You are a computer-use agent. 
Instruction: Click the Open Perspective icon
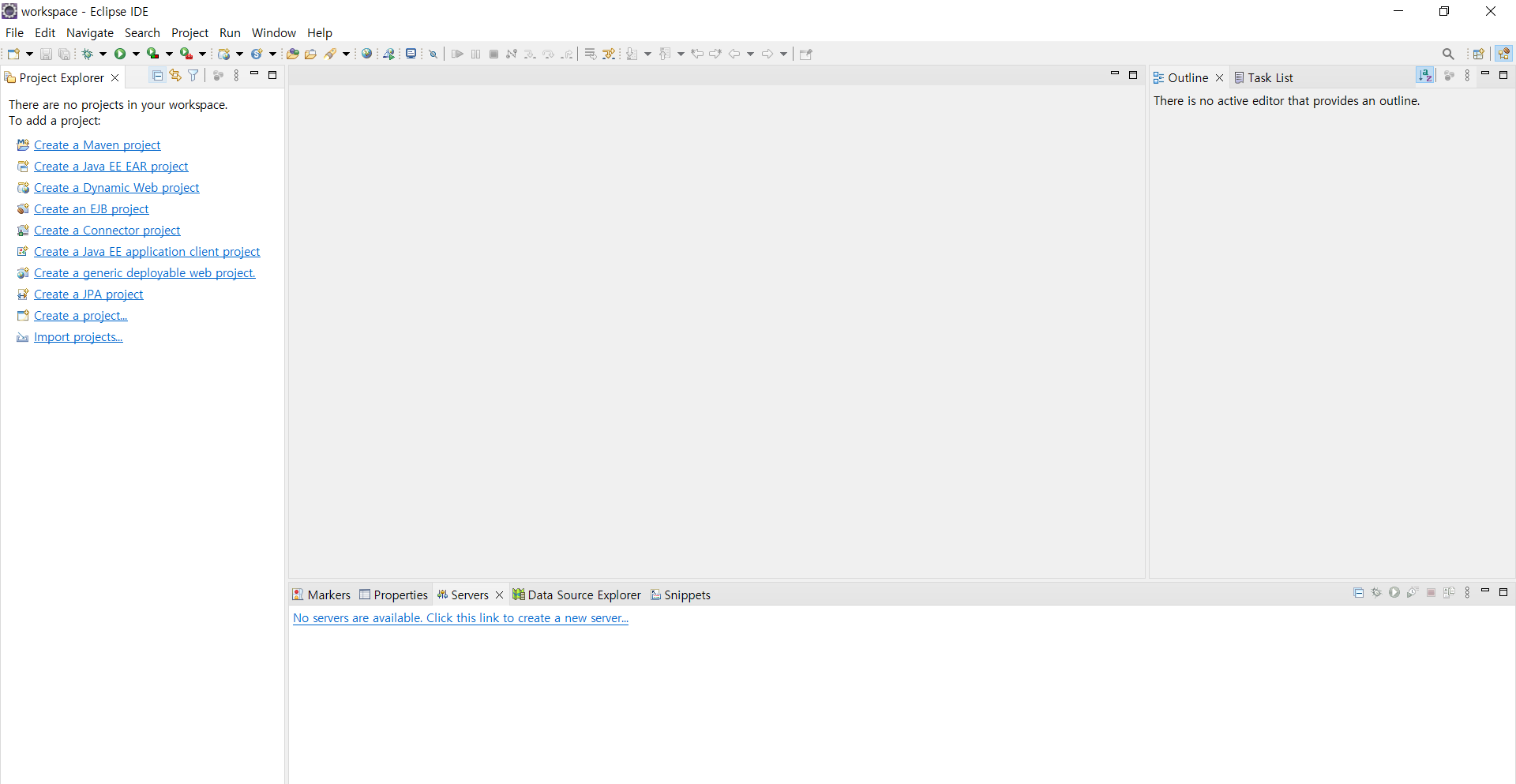(x=1479, y=54)
